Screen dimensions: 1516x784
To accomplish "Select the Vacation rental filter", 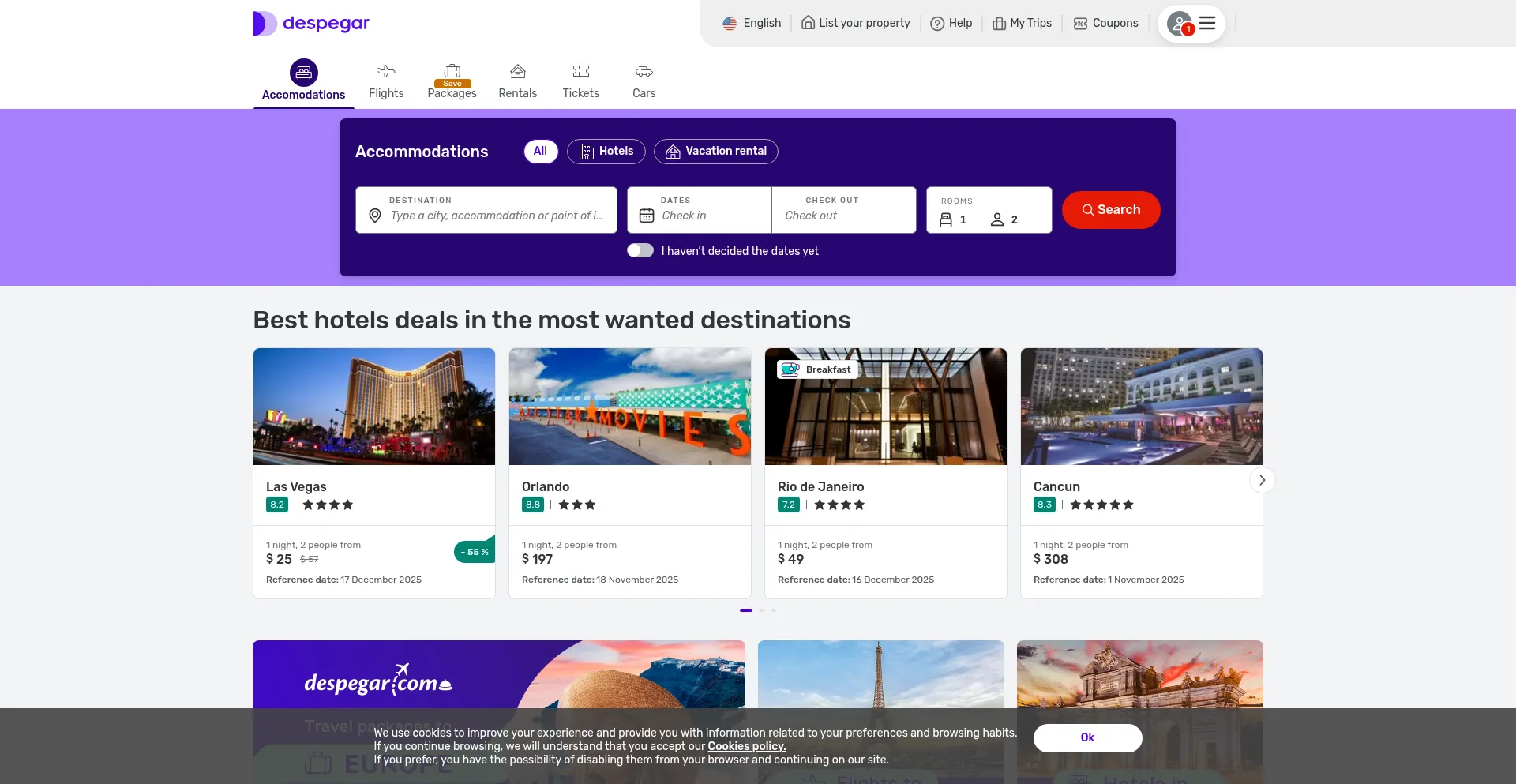I will pos(715,152).
